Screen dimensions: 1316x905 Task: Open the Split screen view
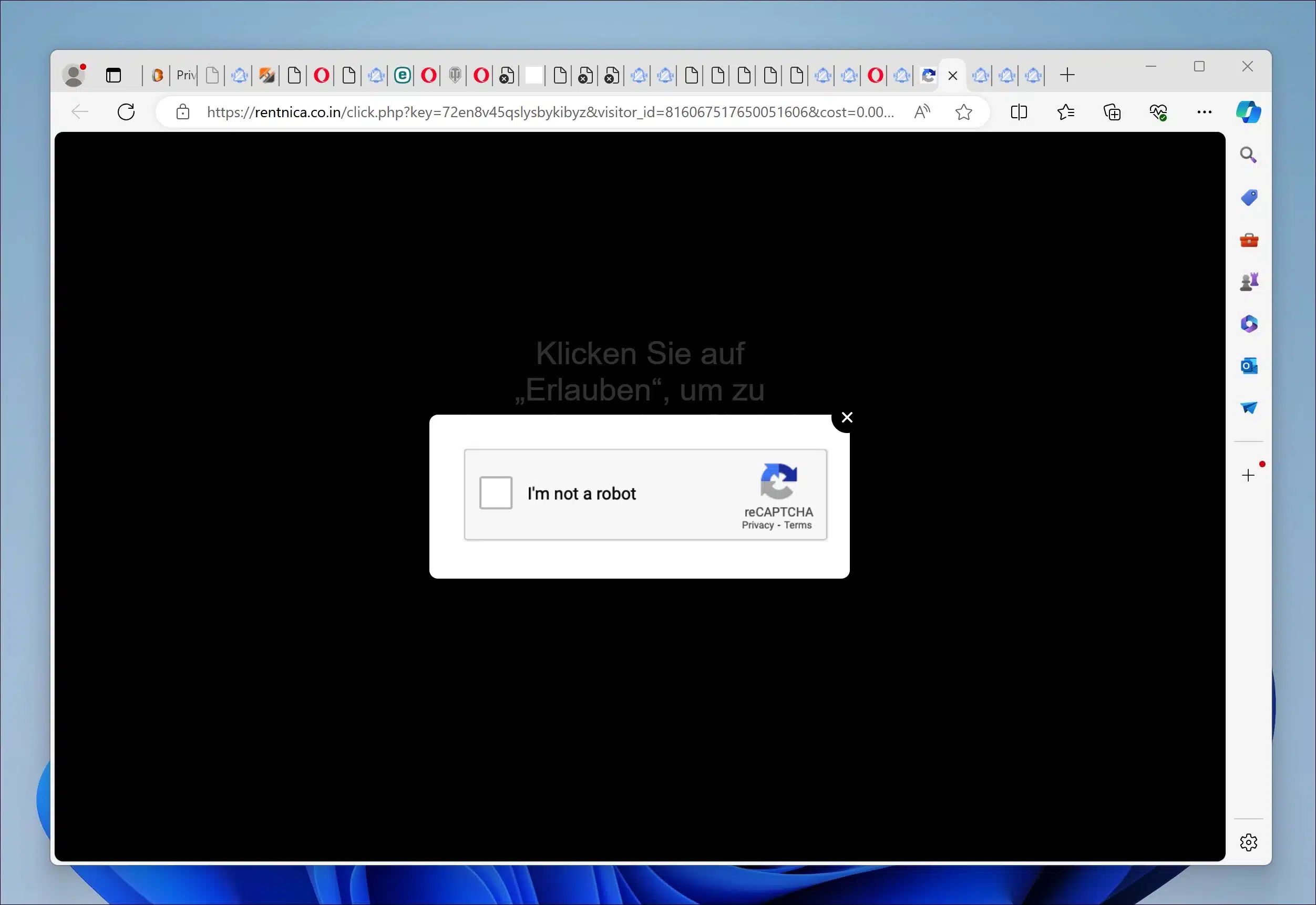[1019, 112]
